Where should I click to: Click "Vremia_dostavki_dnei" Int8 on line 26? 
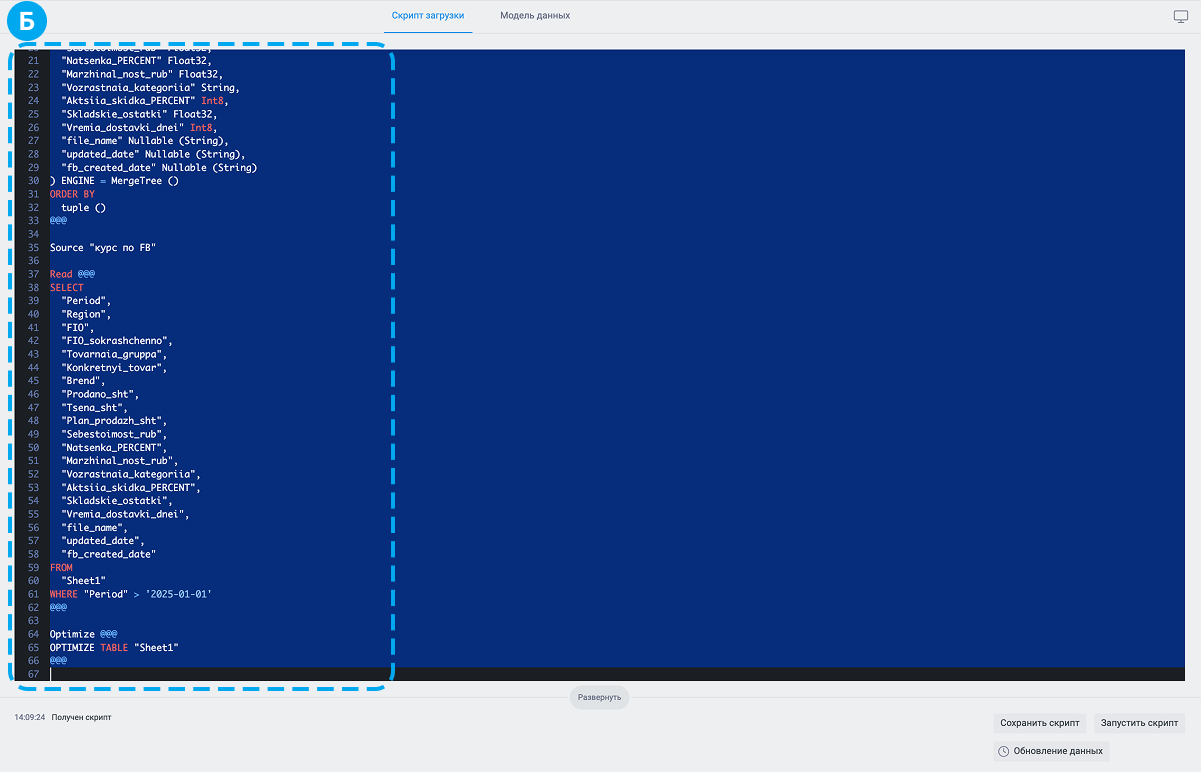click(x=139, y=127)
